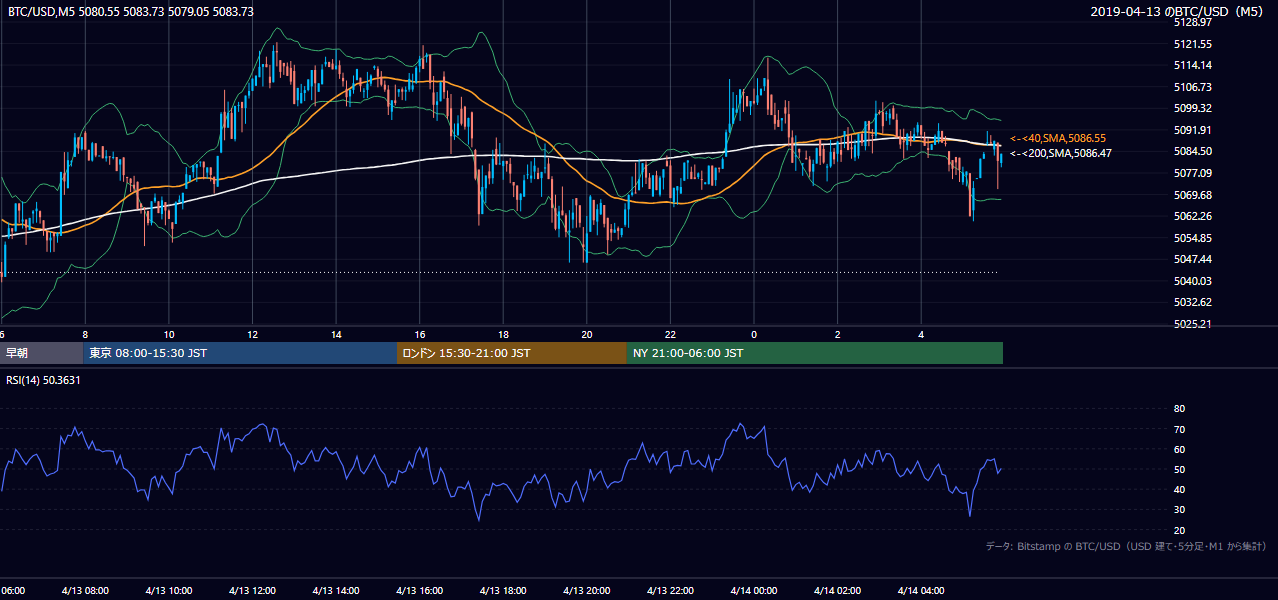This screenshot has width=1278, height=600.
Task: Click the 4/13 08:00 date axis label
Action: pyautogui.click(x=84, y=591)
